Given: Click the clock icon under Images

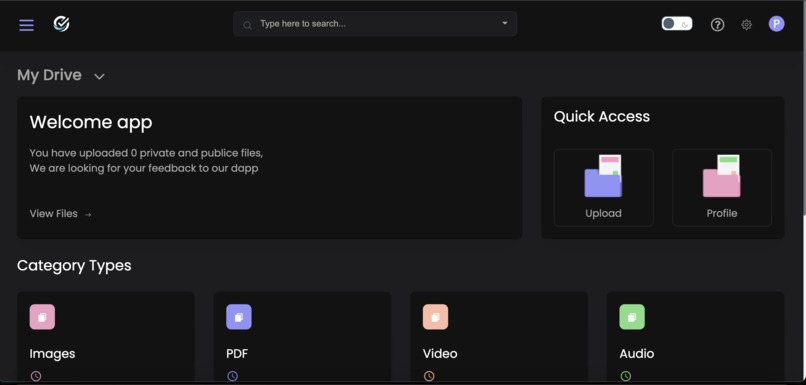Looking at the screenshot, I should point(35,376).
